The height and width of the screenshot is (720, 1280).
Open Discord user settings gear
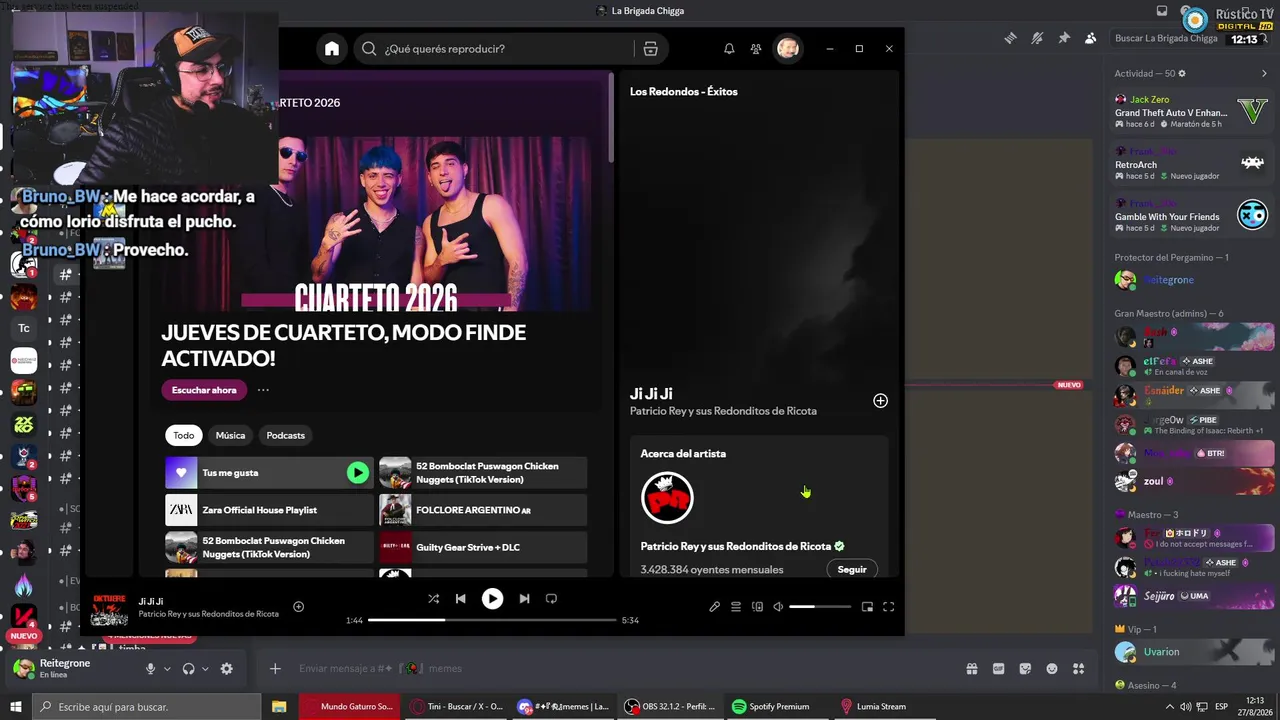click(226, 669)
